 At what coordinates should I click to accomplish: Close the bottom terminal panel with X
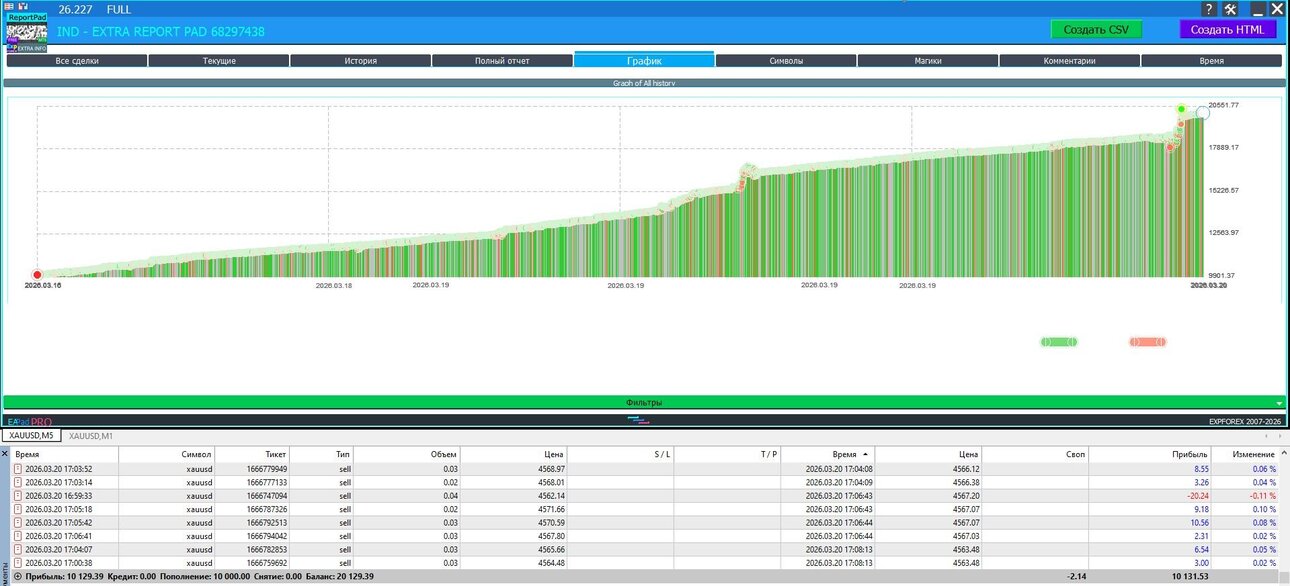tap(5, 454)
